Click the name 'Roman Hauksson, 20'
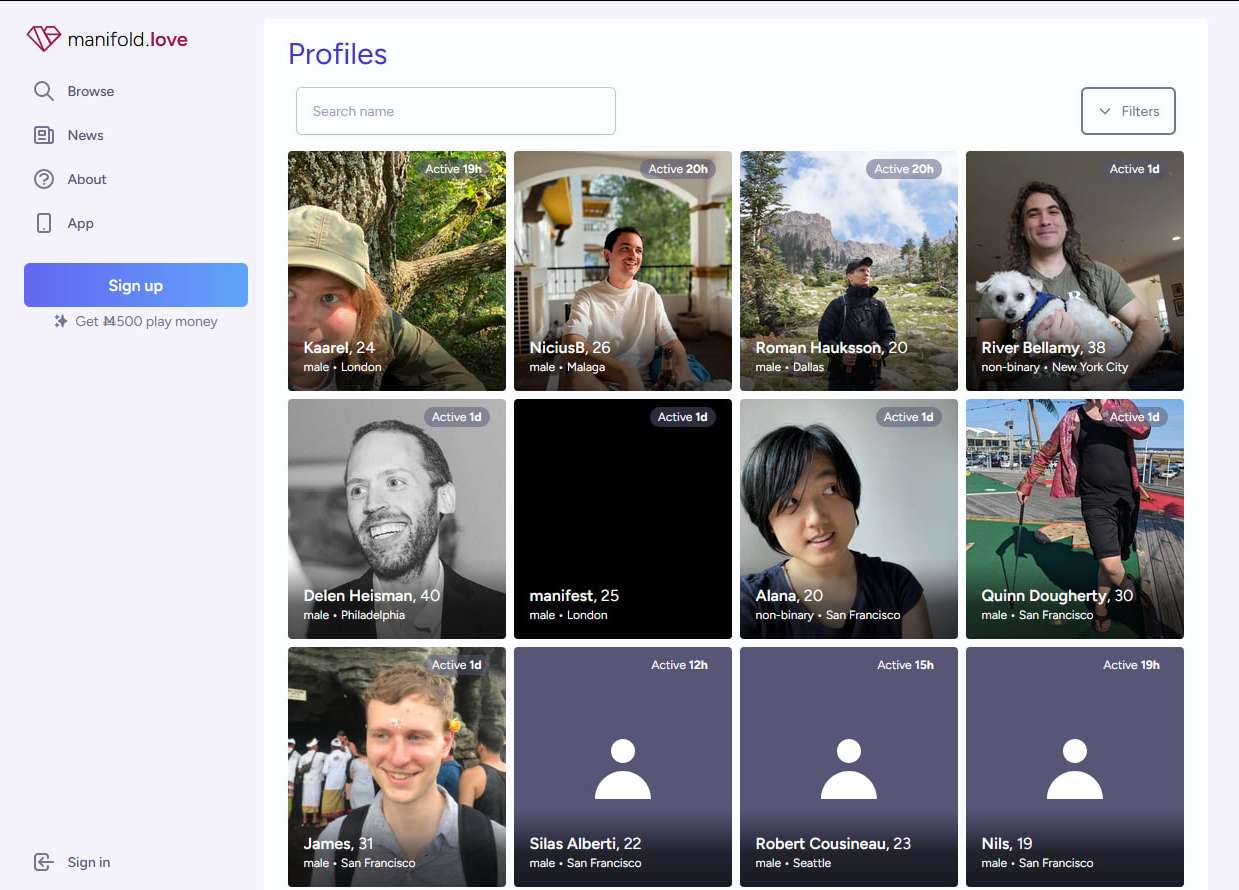The image size is (1239, 890). click(x=832, y=348)
